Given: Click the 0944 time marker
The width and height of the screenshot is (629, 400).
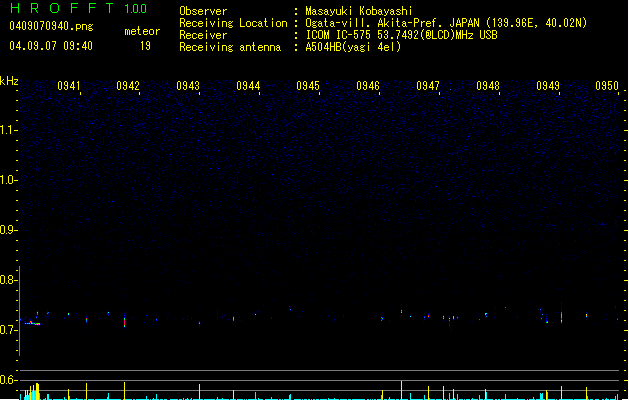Looking at the screenshot, I should pyautogui.click(x=248, y=86).
